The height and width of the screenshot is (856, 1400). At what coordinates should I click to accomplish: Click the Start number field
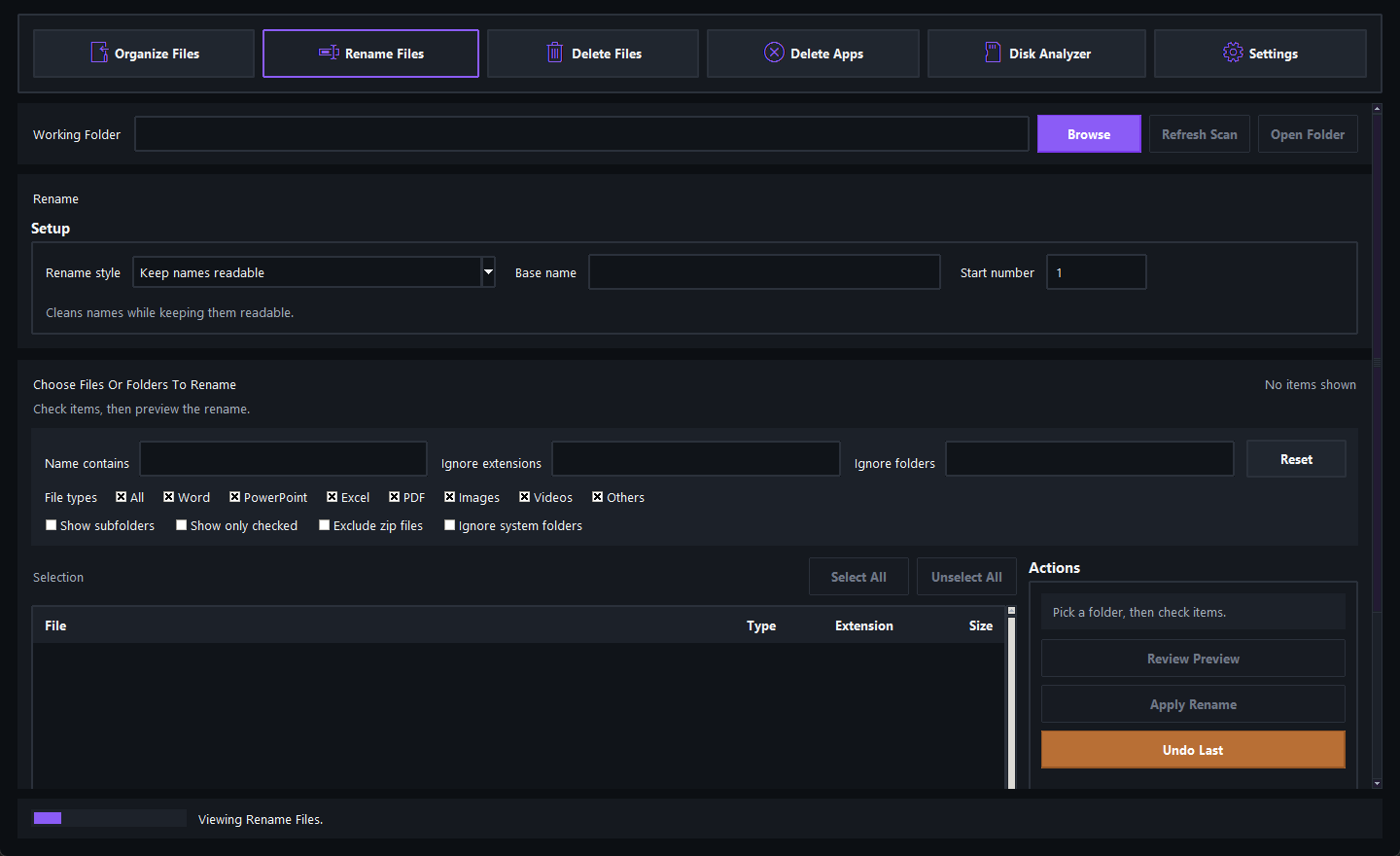click(x=1097, y=272)
